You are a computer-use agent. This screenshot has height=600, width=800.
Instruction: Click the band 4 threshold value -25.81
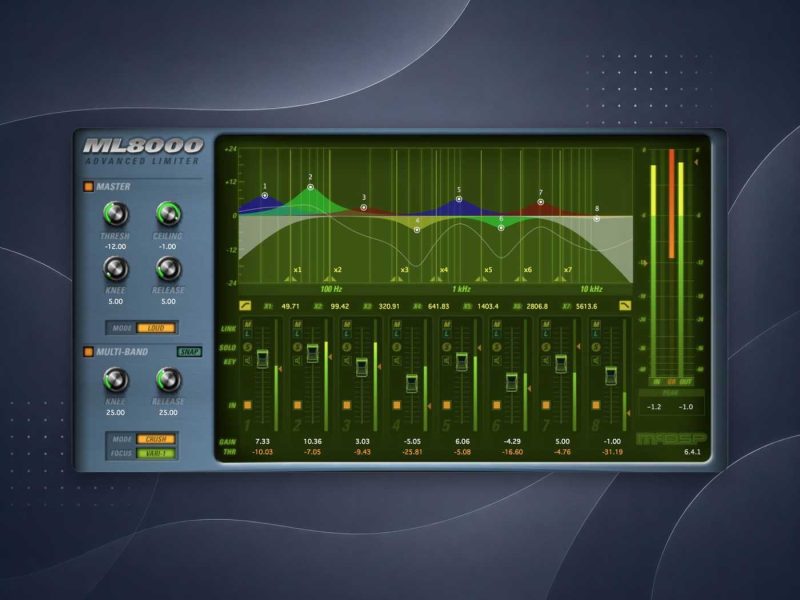click(x=412, y=452)
